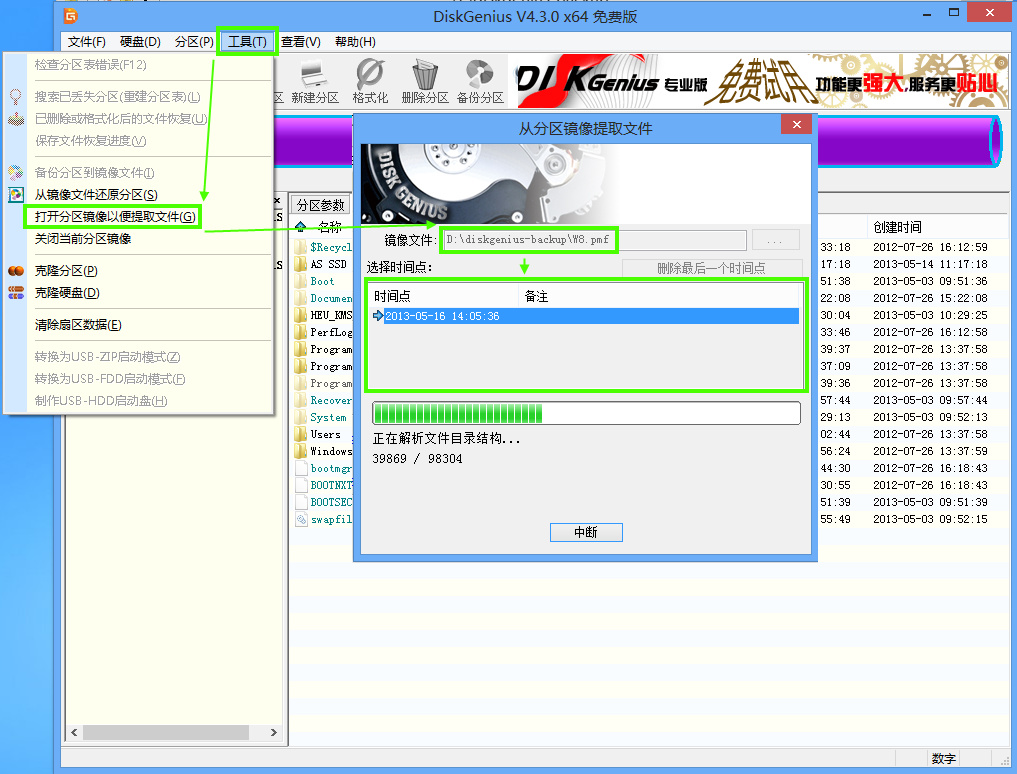Open the 帮助(H) menu
This screenshot has width=1017, height=774.
click(355, 42)
